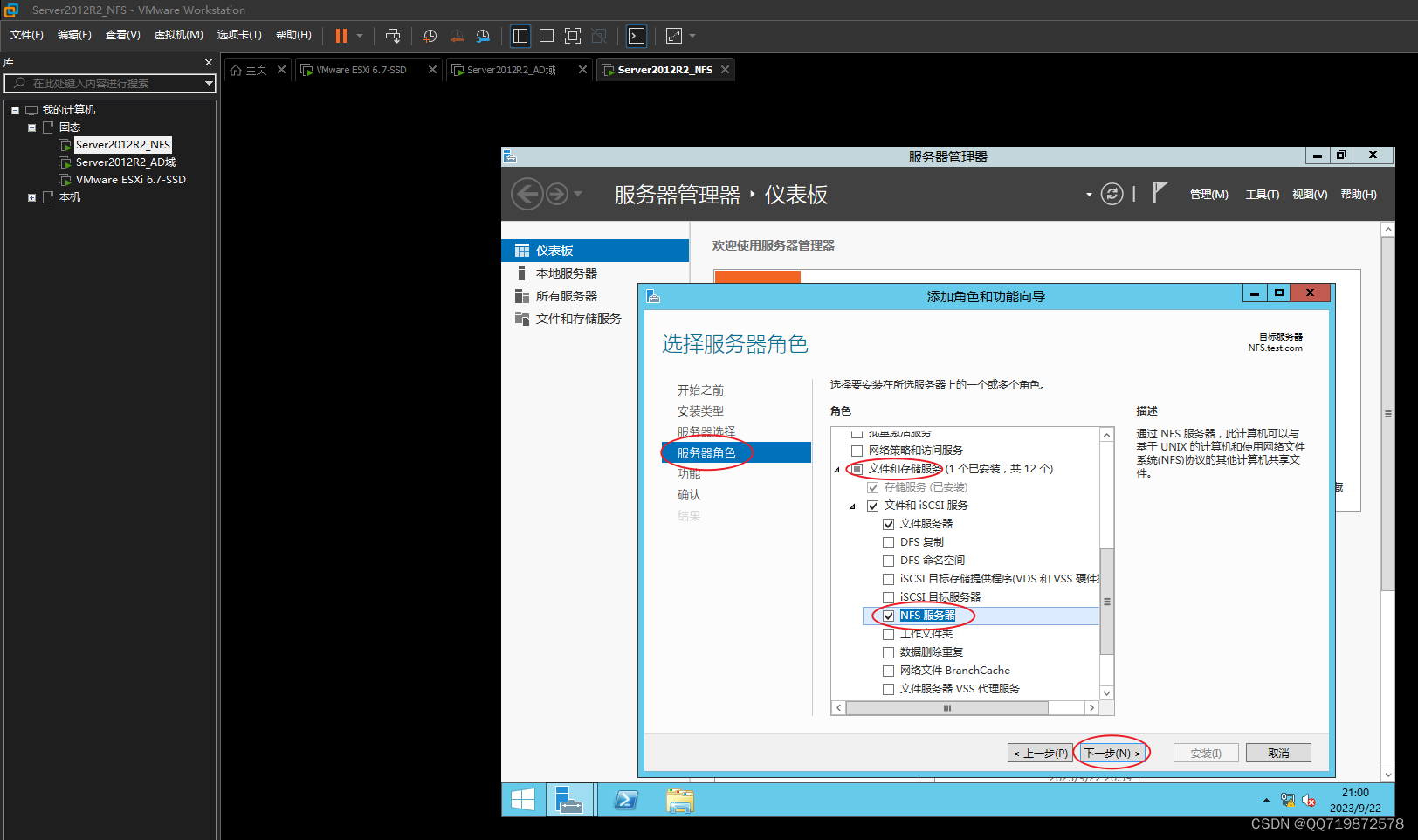The height and width of the screenshot is (840, 1418).
Task: Click the Server Manager forward arrow
Action: (x=557, y=194)
